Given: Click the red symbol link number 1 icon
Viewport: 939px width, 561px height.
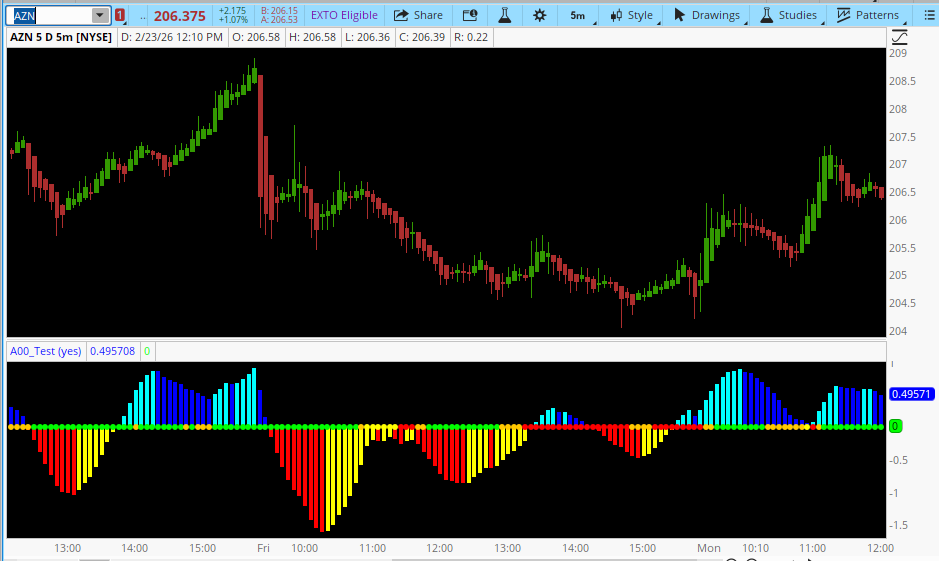Looking at the screenshot, I should click(x=120, y=15).
